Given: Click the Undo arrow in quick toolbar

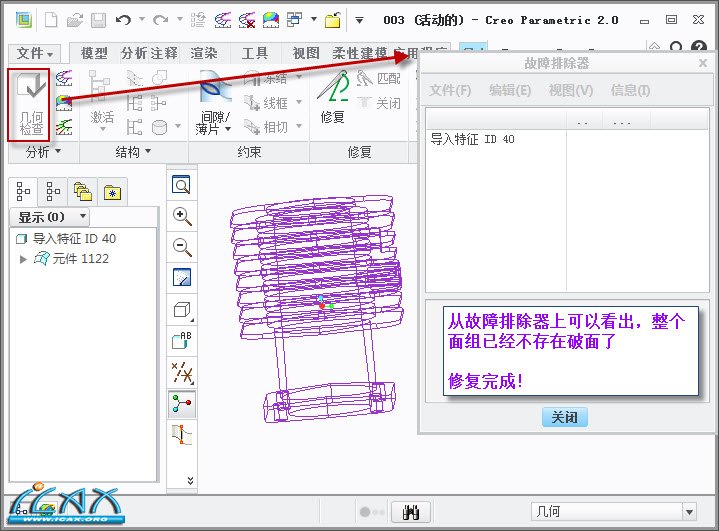Looking at the screenshot, I should point(123,20).
